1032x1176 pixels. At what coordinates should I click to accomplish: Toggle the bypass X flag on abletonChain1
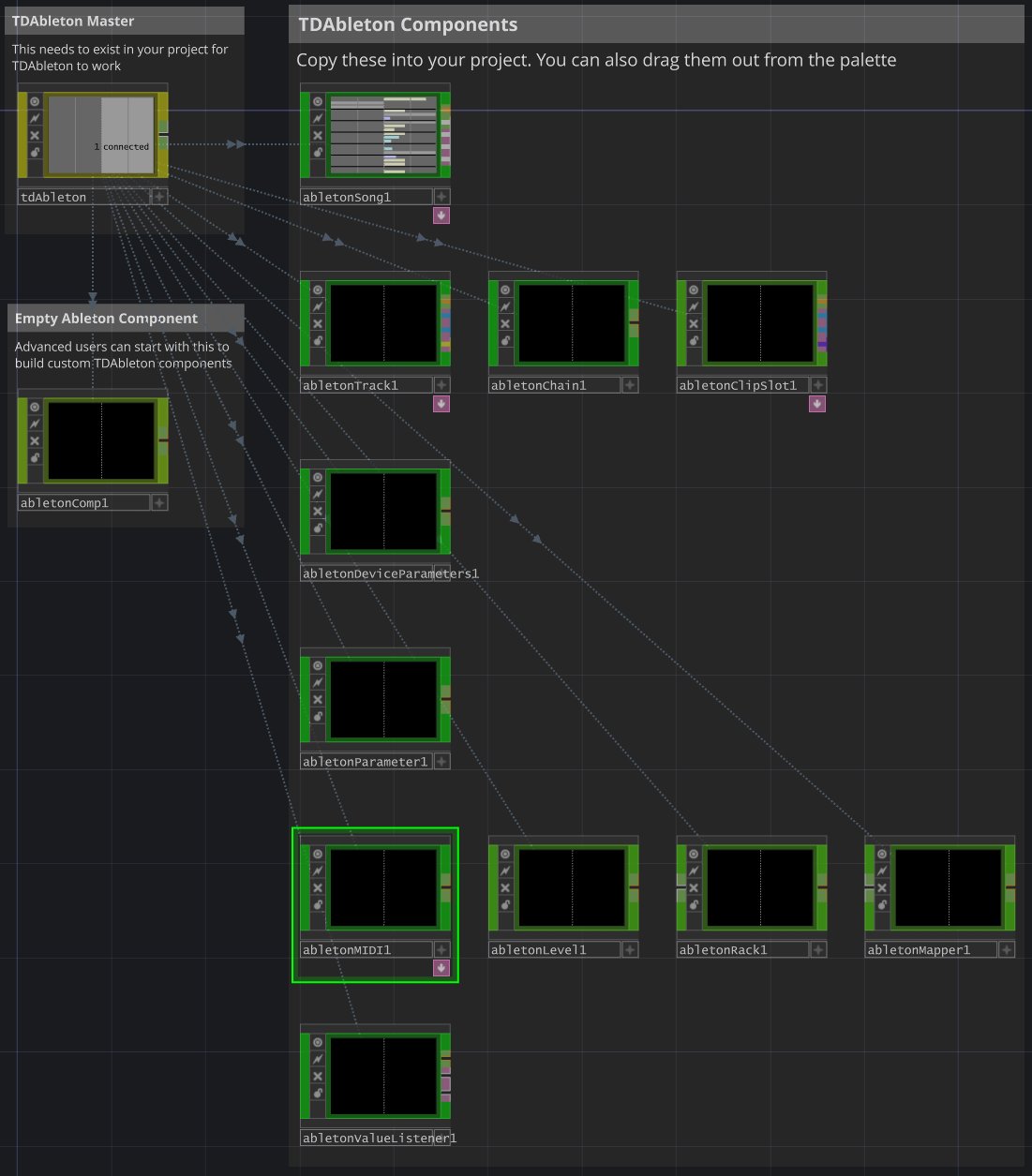click(x=504, y=323)
